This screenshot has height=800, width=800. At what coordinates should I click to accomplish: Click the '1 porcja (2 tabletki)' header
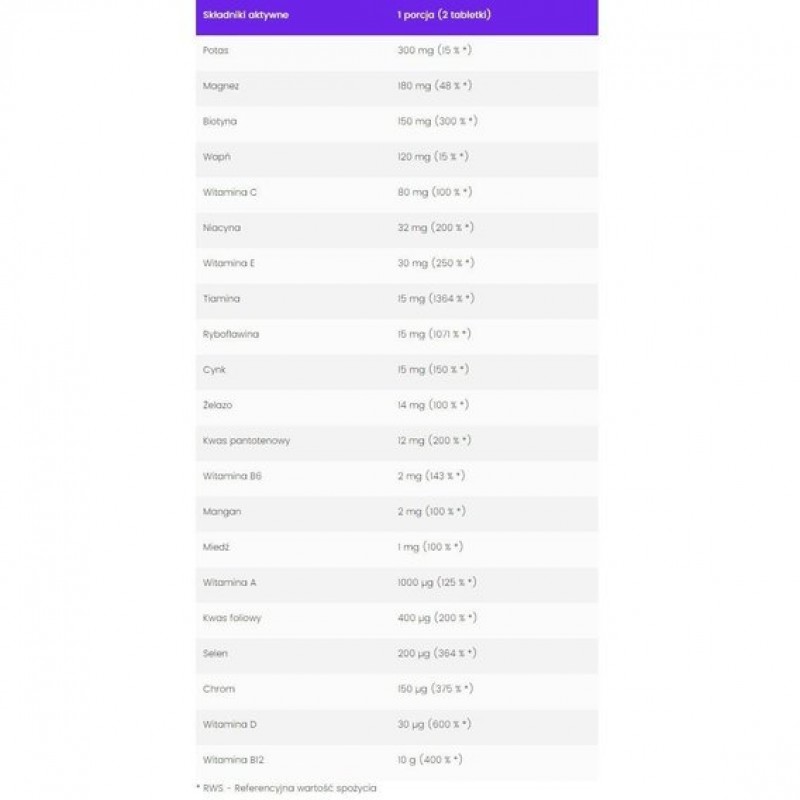(x=443, y=17)
